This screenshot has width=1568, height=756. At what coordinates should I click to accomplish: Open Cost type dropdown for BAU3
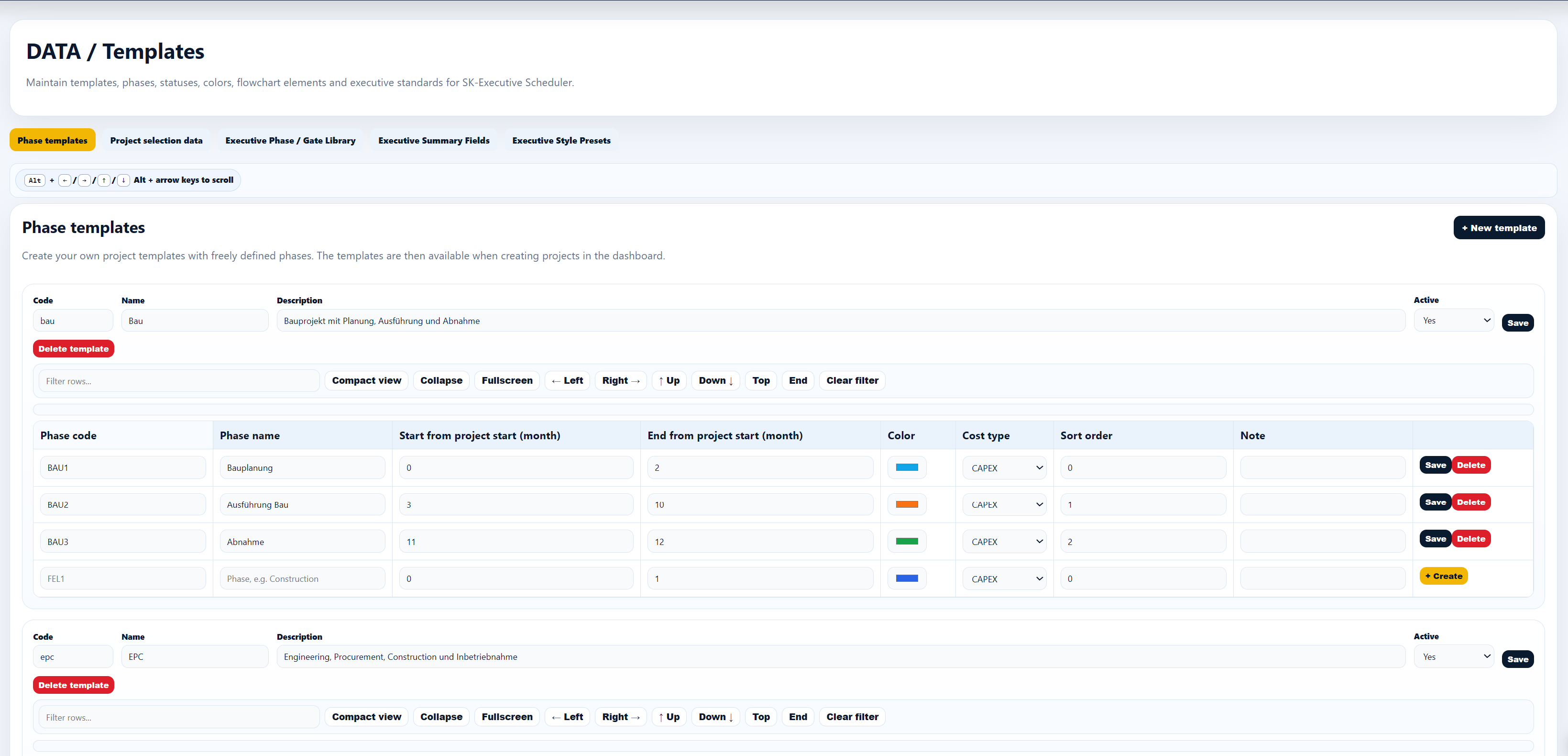pos(1004,542)
